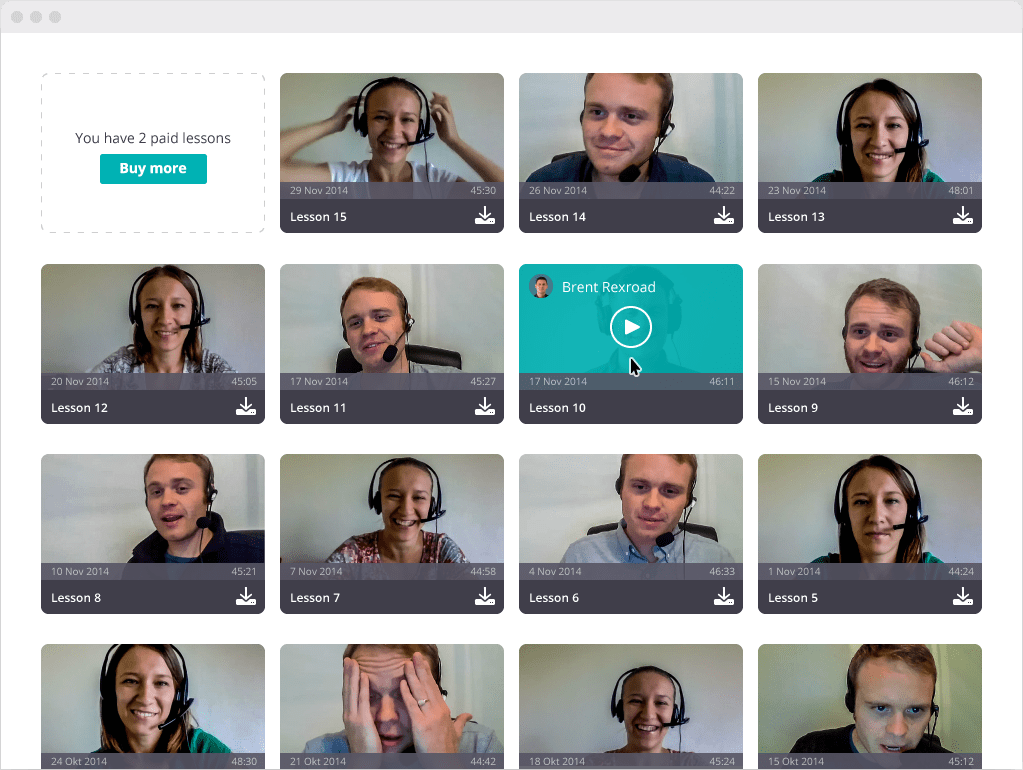This screenshot has width=1023, height=770.
Task: Click the Lesson 9 title
Action: (x=793, y=408)
